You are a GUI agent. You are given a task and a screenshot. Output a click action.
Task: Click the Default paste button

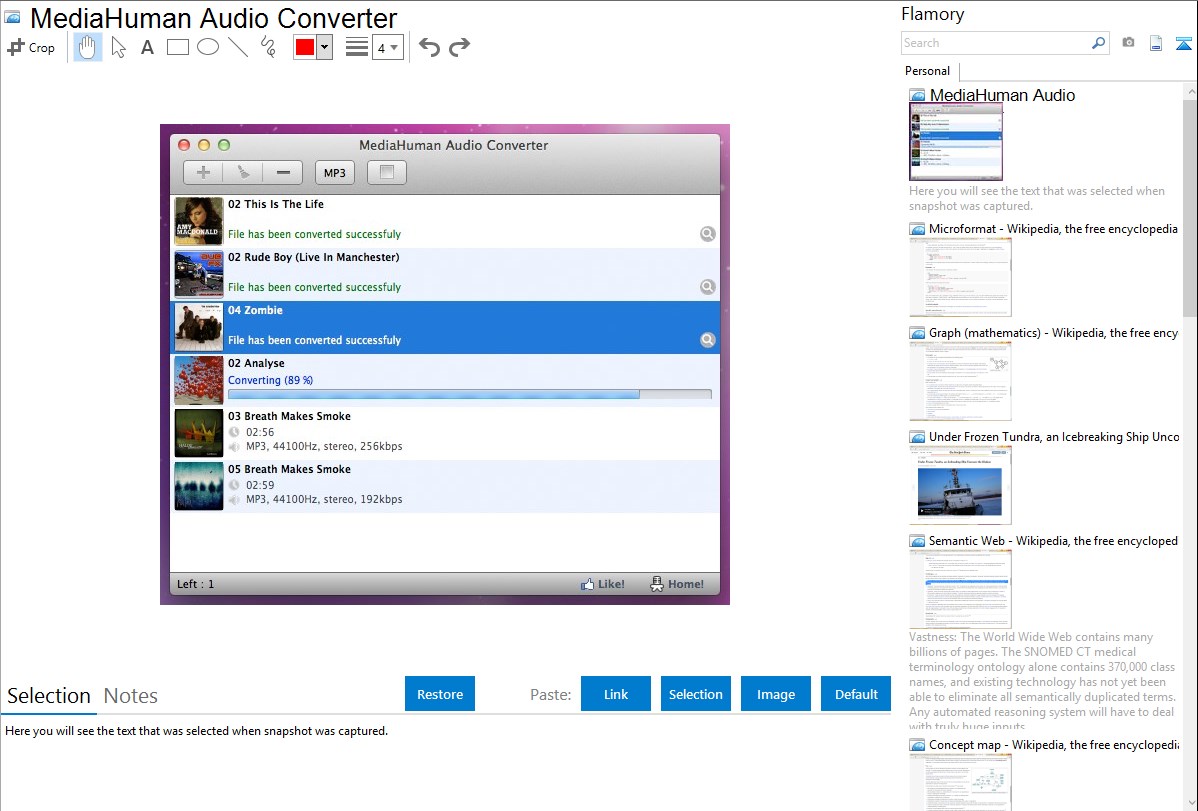click(x=856, y=694)
